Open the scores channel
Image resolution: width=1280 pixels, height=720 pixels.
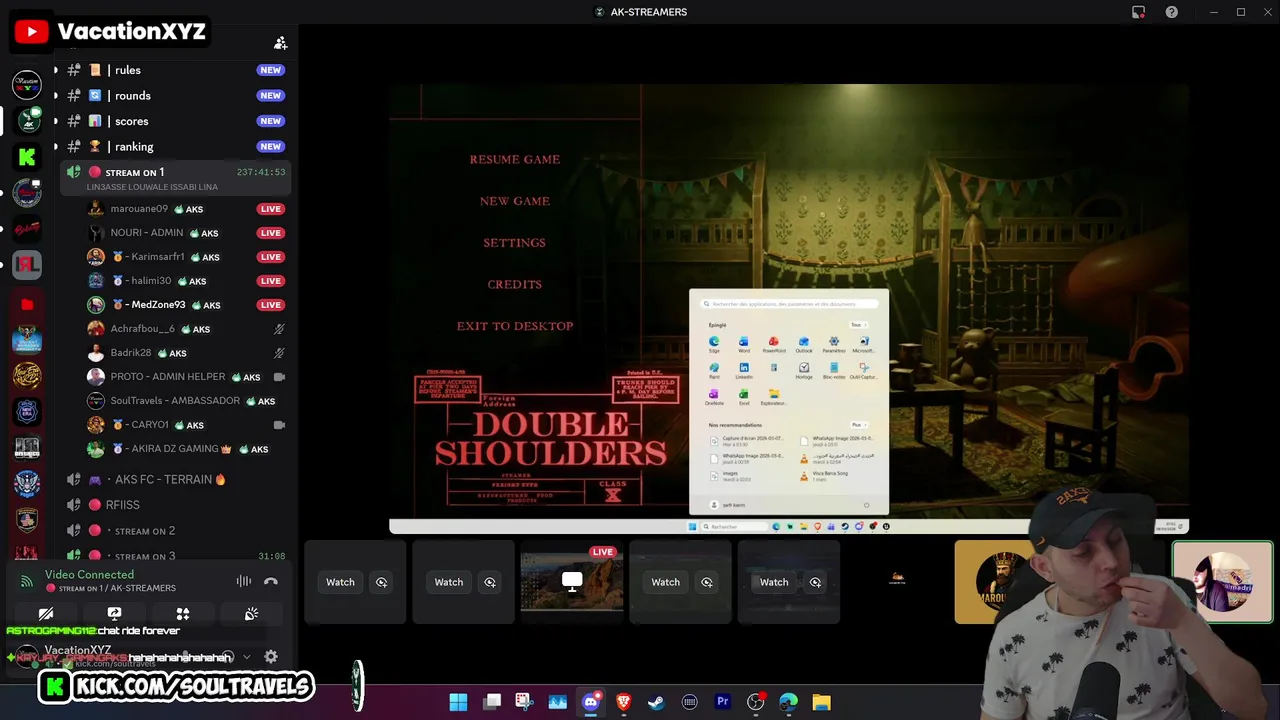click(175, 121)
